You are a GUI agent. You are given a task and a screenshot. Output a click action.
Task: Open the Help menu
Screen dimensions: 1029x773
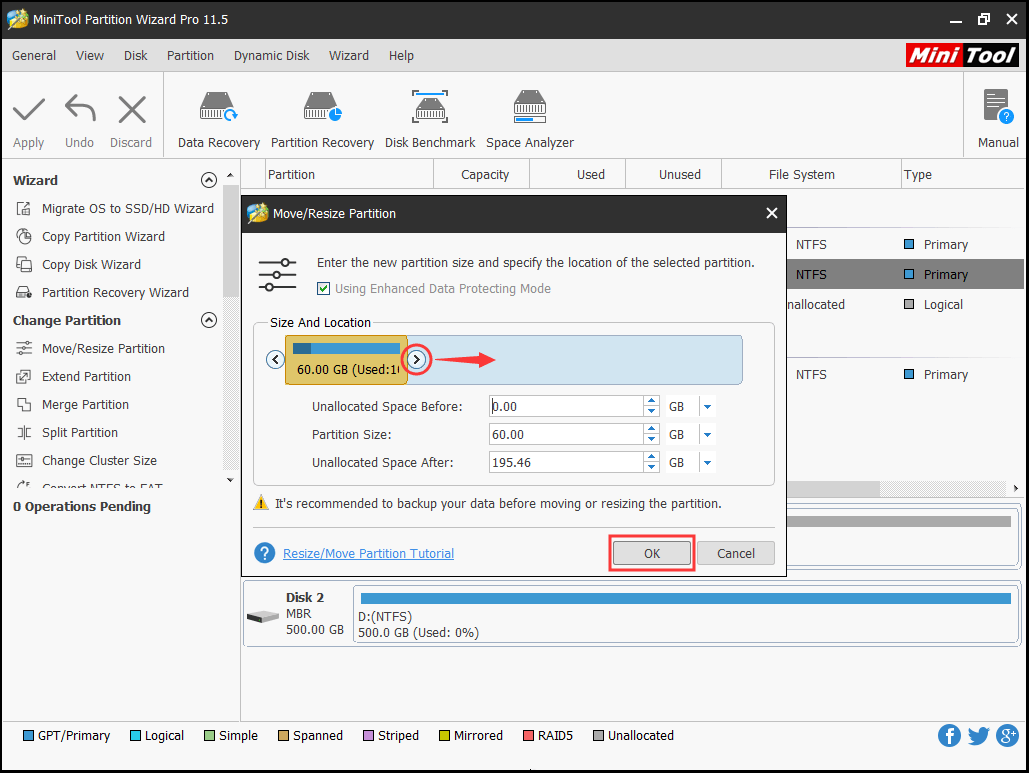point(401,56)
